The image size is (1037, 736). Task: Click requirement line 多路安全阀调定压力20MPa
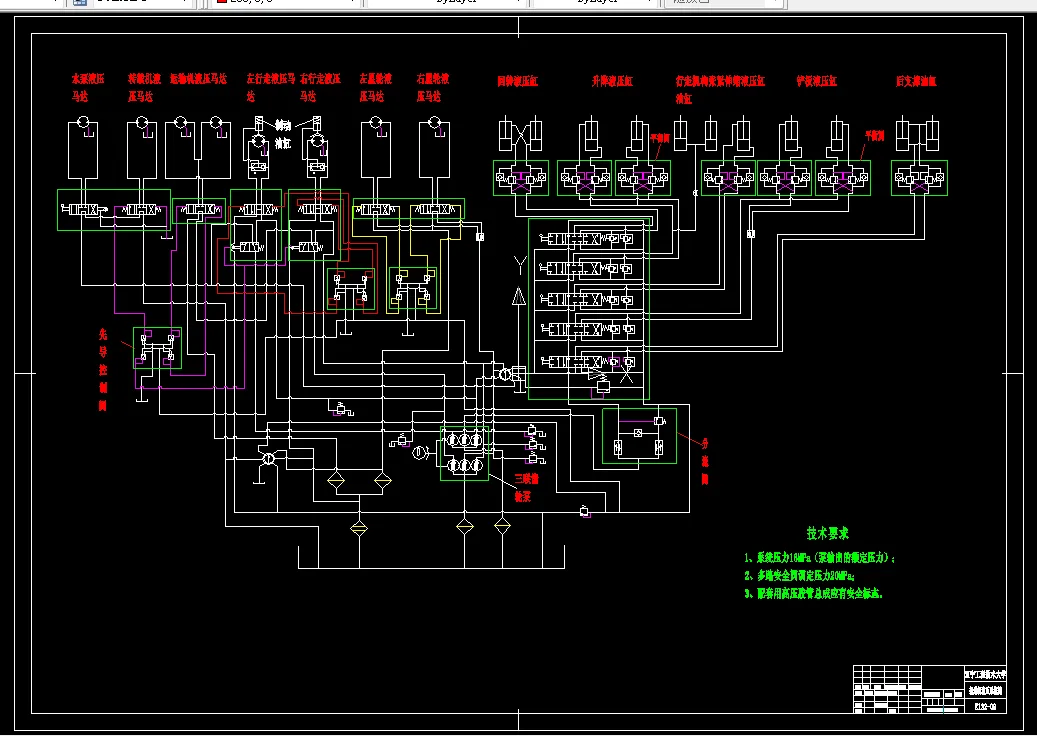point(799,575)
